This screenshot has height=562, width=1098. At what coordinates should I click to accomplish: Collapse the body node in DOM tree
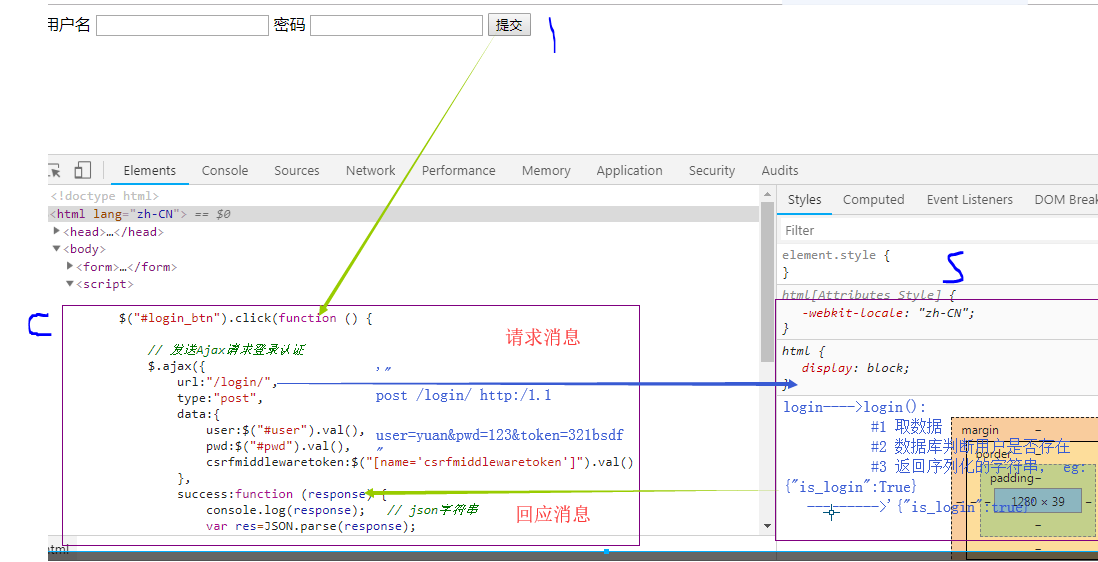57,248
